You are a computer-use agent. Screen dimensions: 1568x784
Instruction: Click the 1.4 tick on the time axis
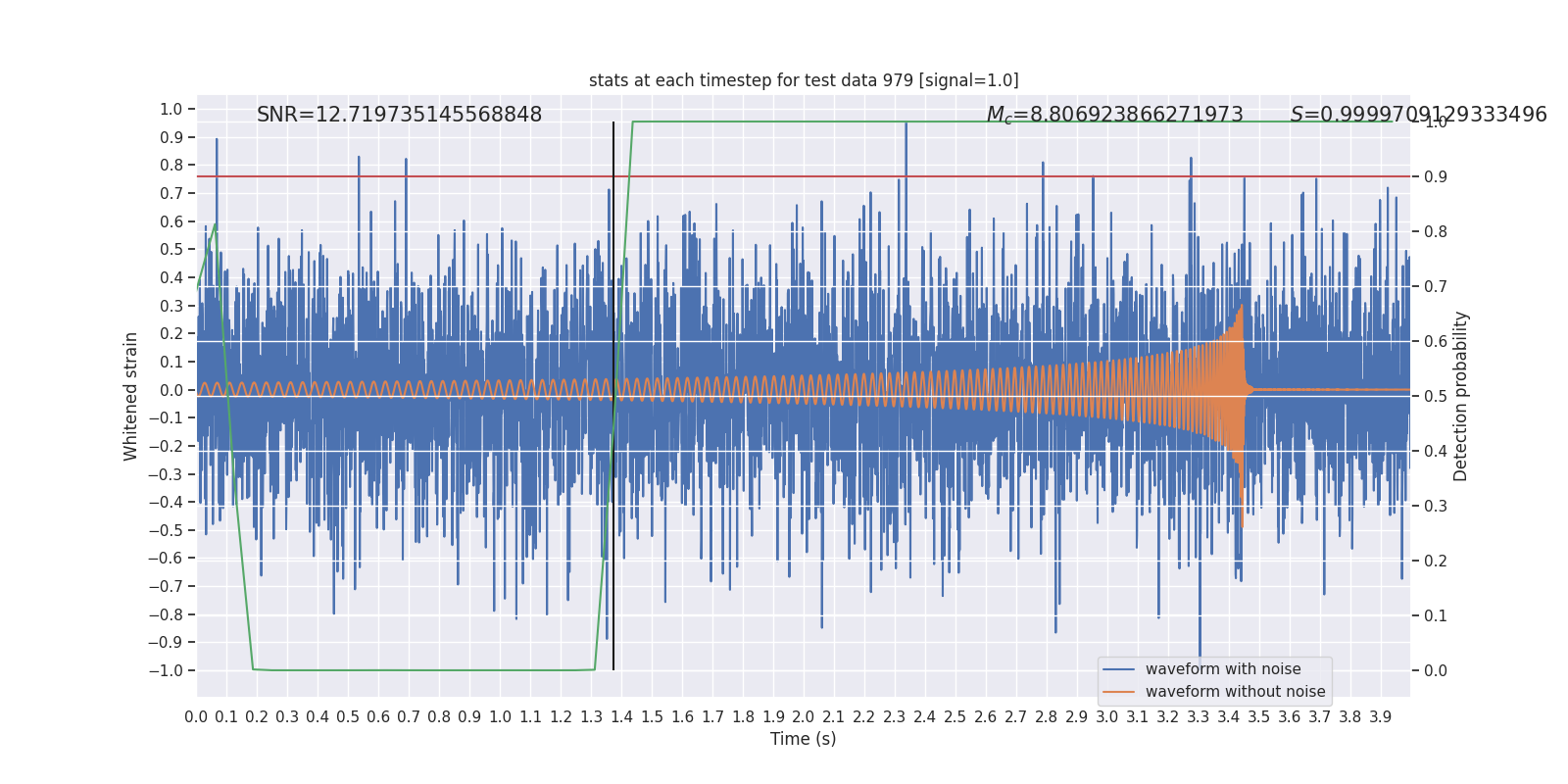[621, 716]
